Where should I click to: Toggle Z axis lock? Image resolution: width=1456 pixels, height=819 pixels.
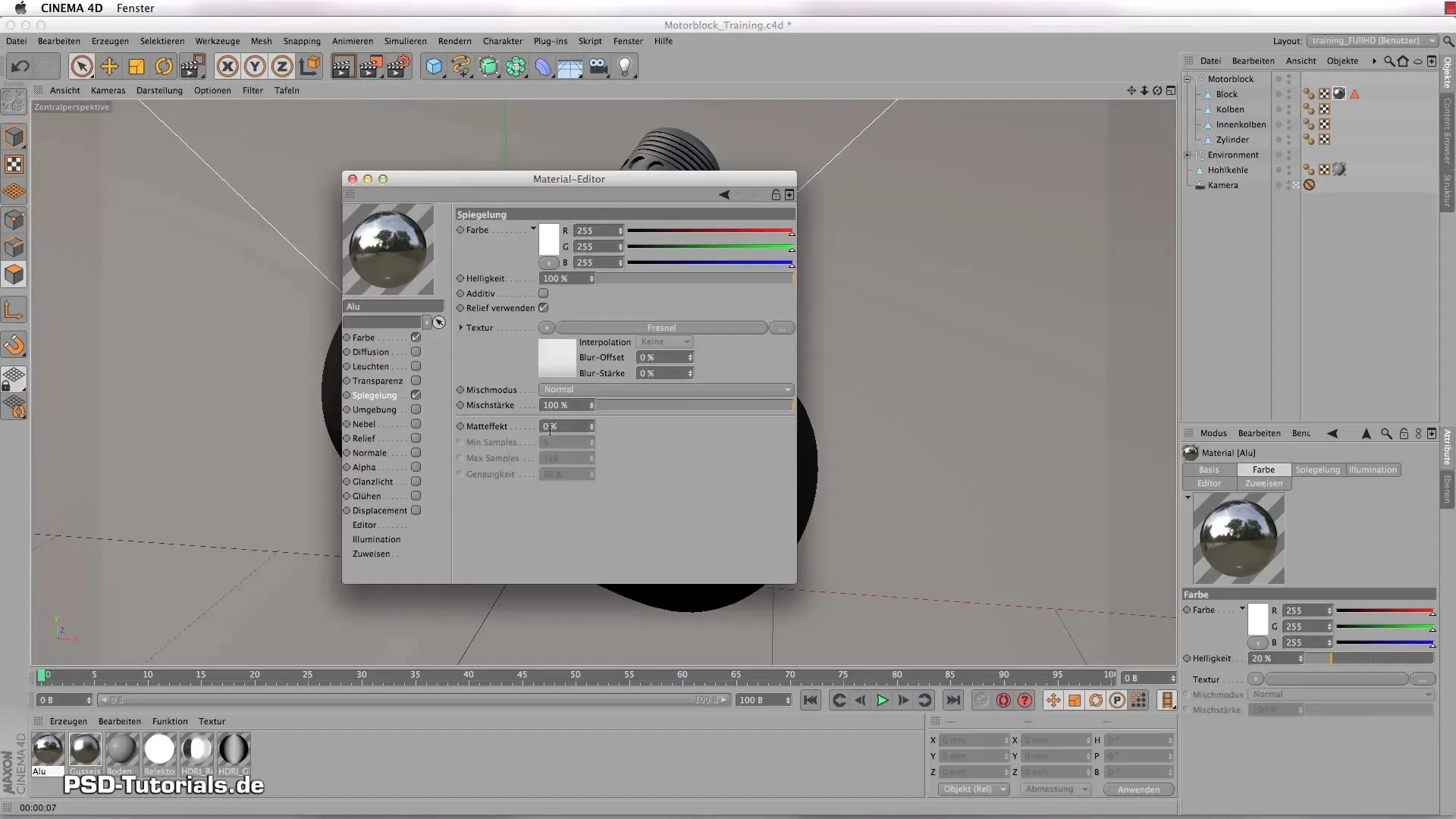282,67
